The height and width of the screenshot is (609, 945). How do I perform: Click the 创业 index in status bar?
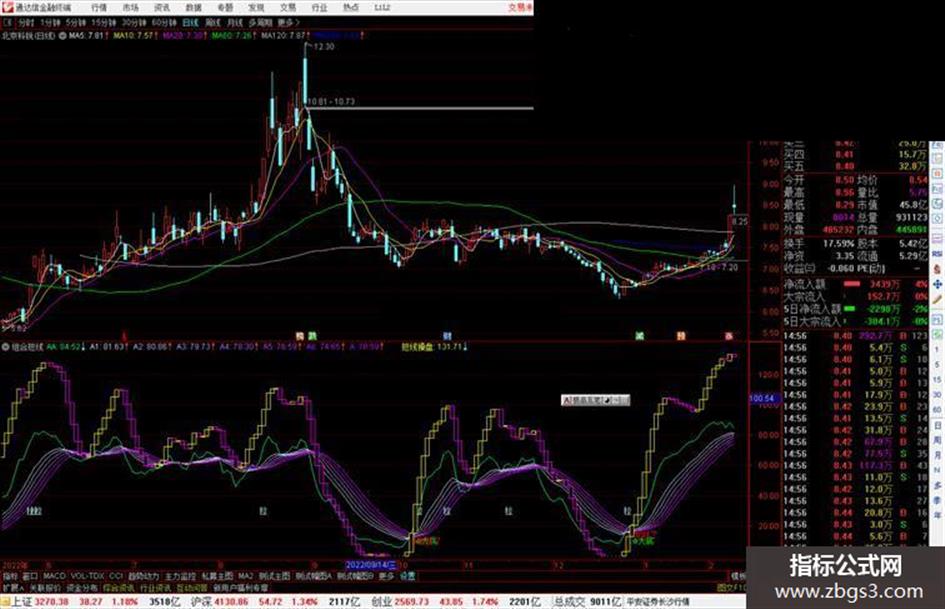click(x=381, y=602)
